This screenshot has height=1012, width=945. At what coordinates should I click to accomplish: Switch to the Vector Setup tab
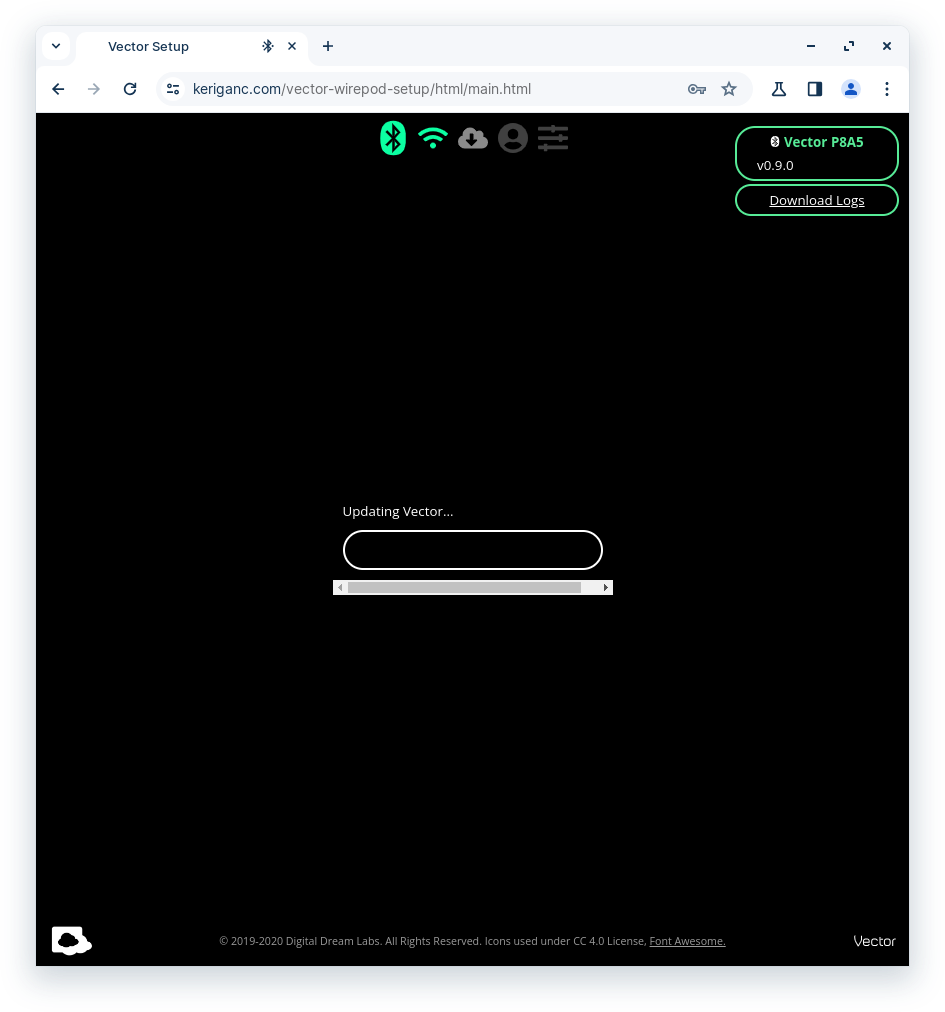coord(148,46)
